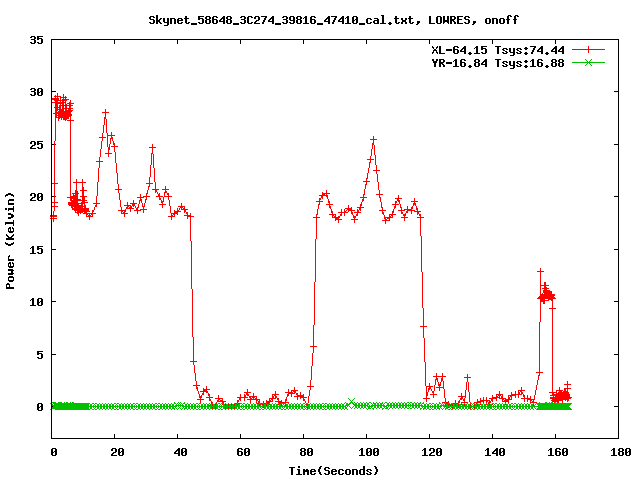Click the Time(Seconds) axis label

[x=333, y=471]
